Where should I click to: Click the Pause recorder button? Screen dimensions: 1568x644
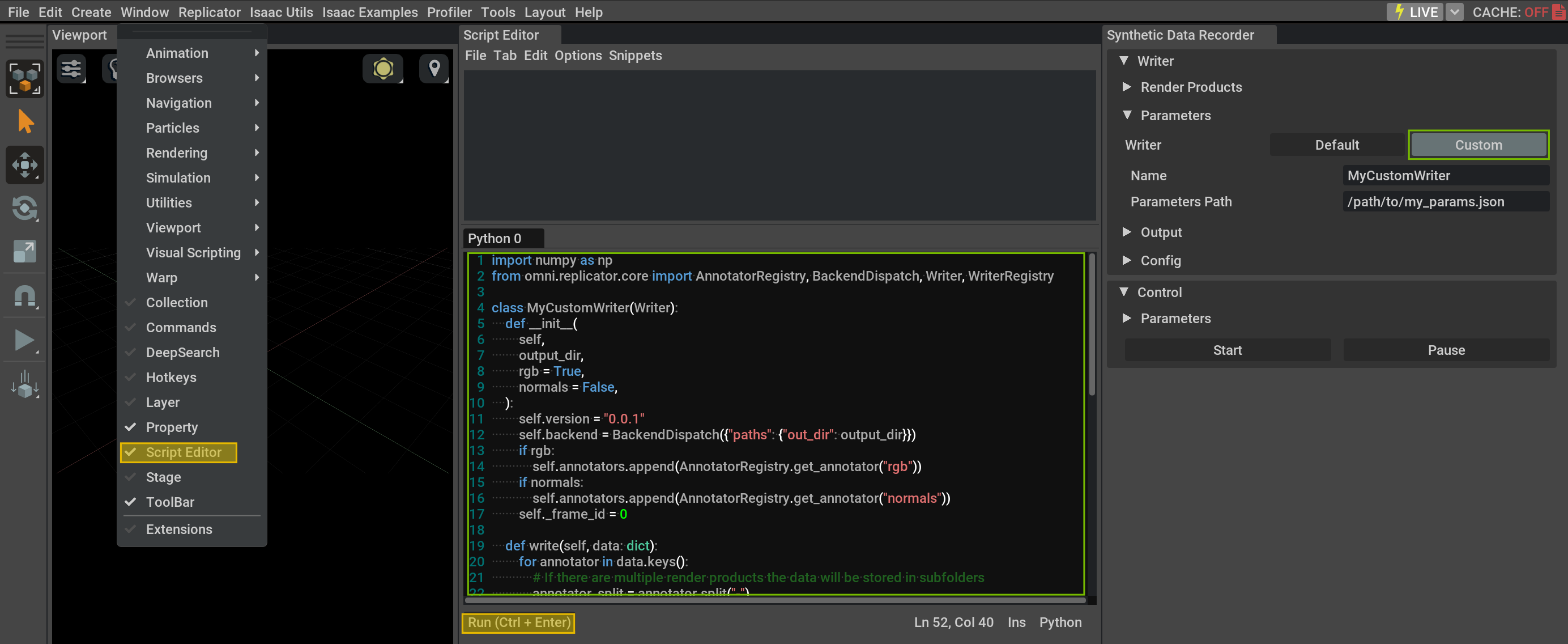1446,350
